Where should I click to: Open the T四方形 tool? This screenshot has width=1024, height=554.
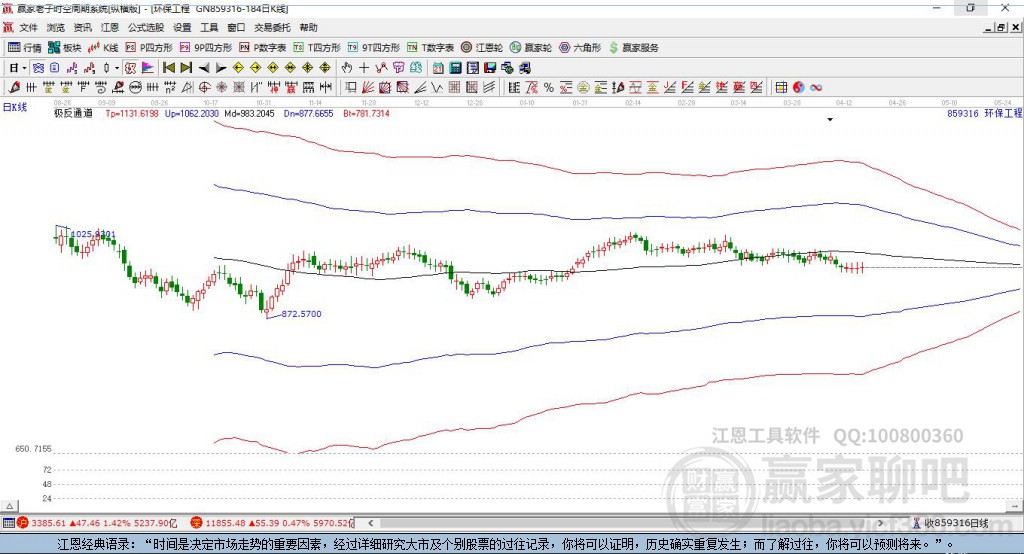coord(317,48)
